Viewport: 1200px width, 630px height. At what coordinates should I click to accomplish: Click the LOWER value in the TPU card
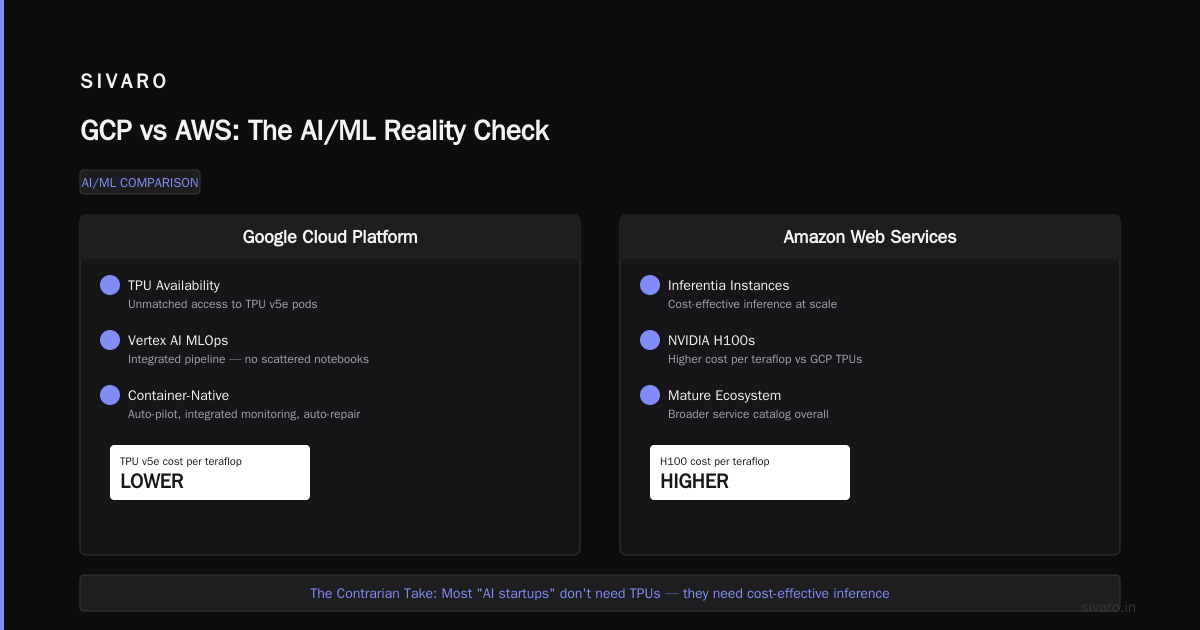[152, 481]
